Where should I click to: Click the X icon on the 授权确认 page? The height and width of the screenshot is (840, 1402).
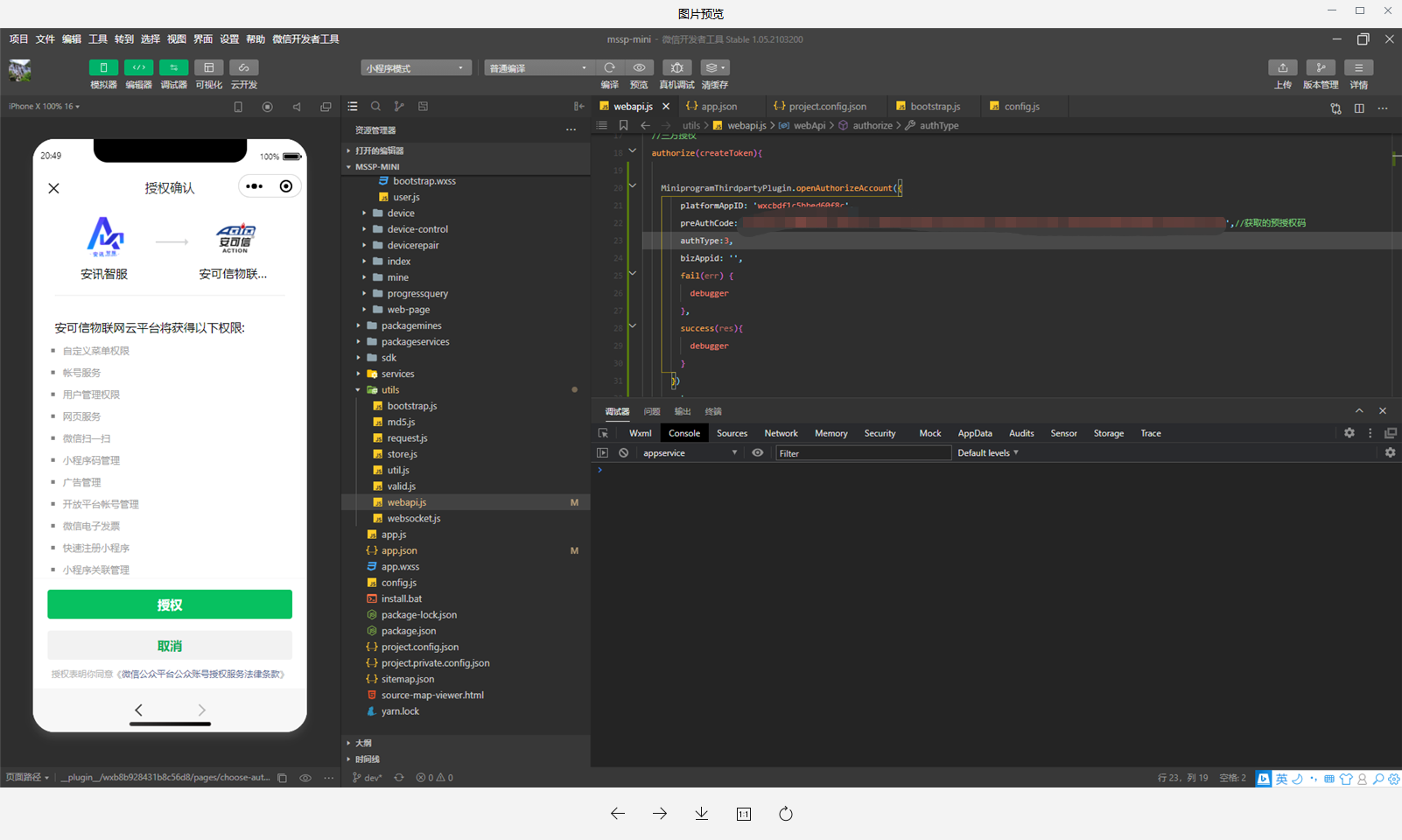[x=53, y=188]
